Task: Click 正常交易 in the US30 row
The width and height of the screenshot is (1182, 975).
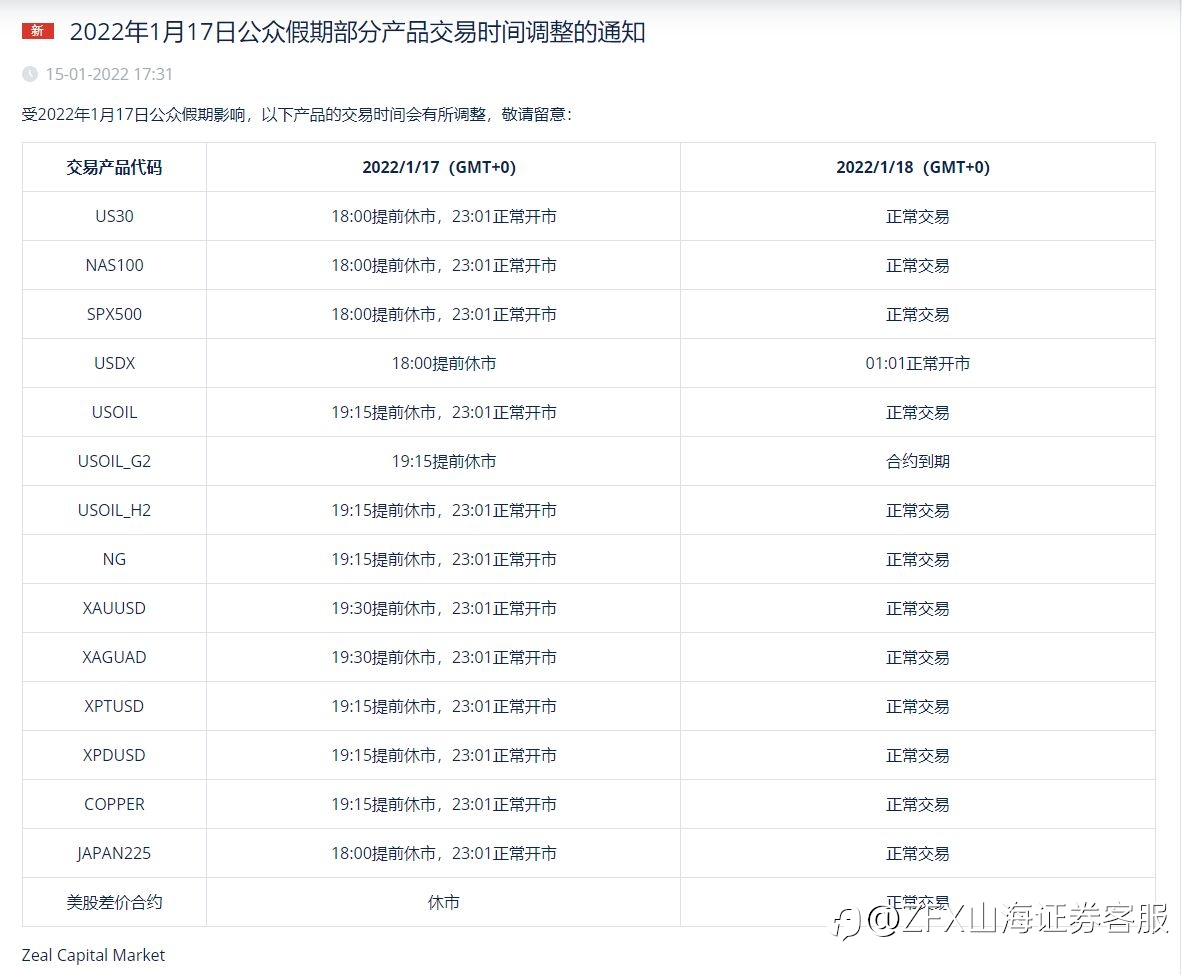Action: pos(917,216)
